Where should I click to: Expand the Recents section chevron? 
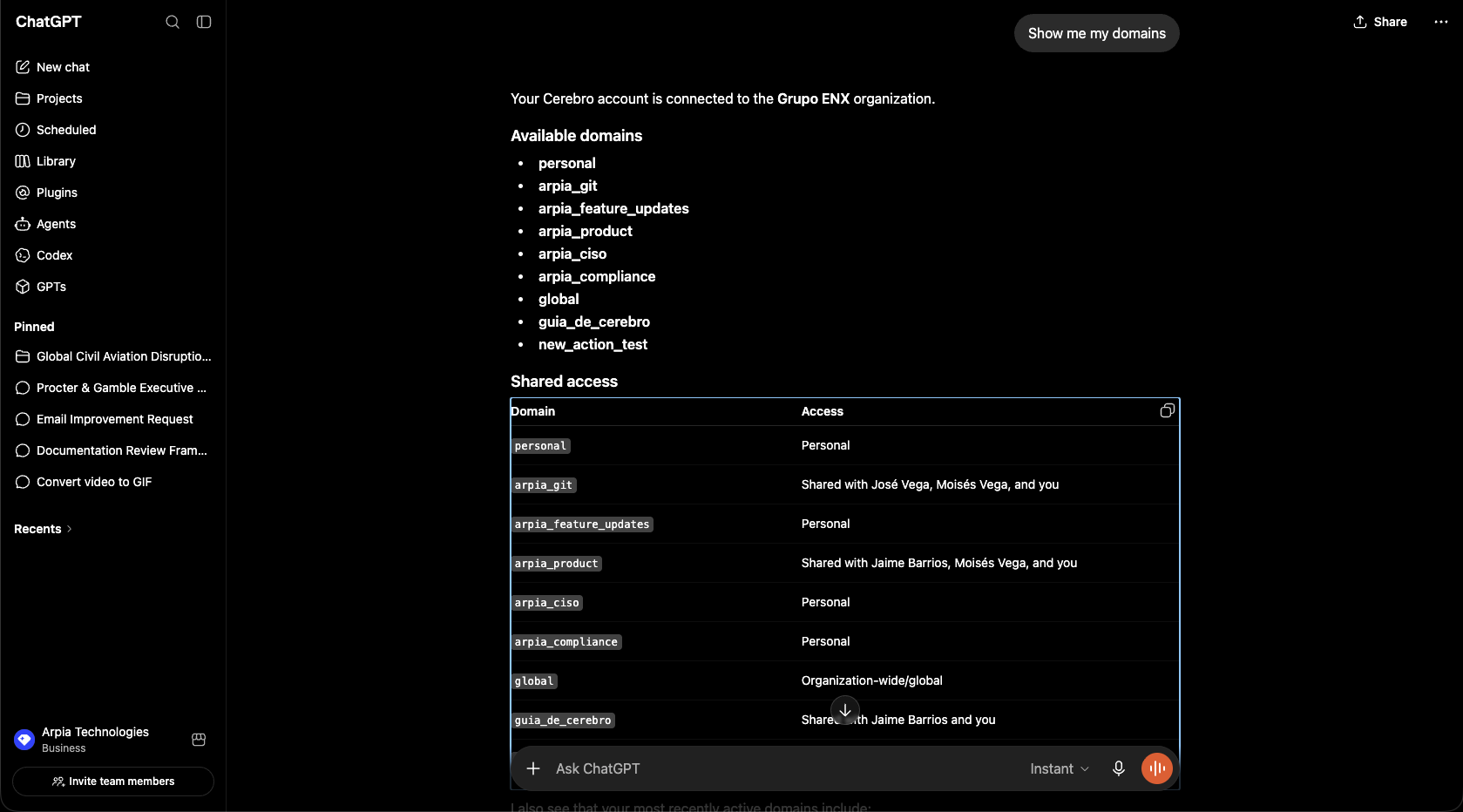tap(70, 529)
